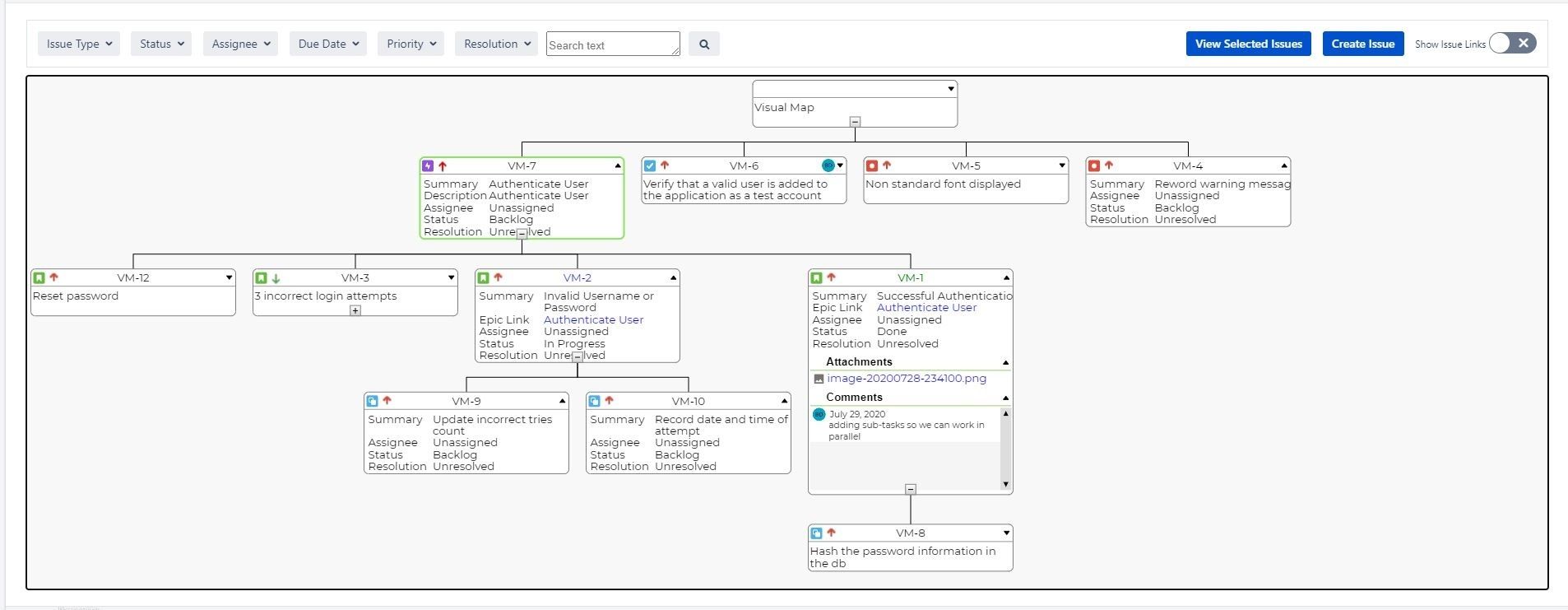Collapse the VM-9 card details

click(563, 402)
